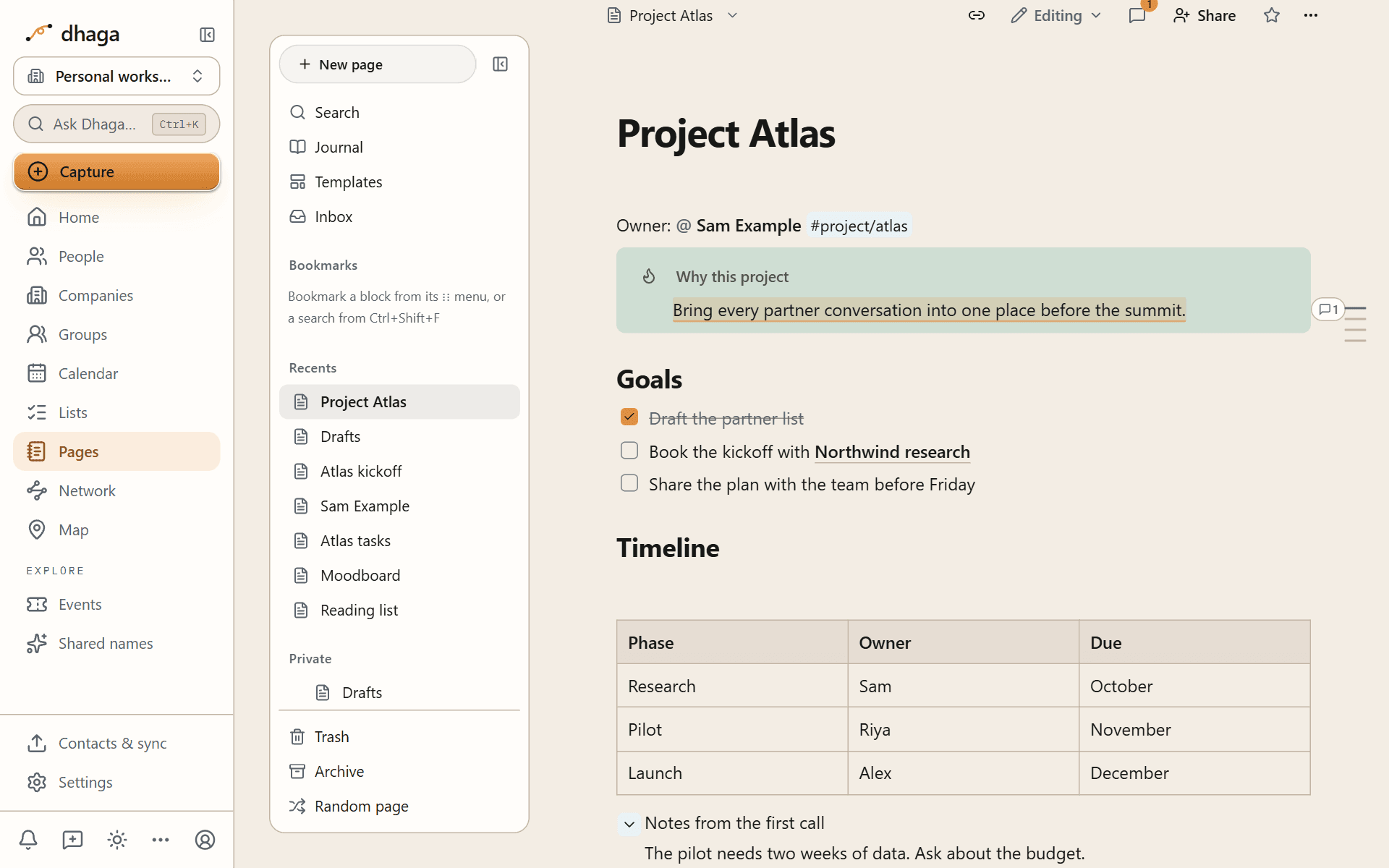Open Archive in the pages panel
This screenshot has width=1389, height=868.
pyautogui.click(x=399, y=771)
